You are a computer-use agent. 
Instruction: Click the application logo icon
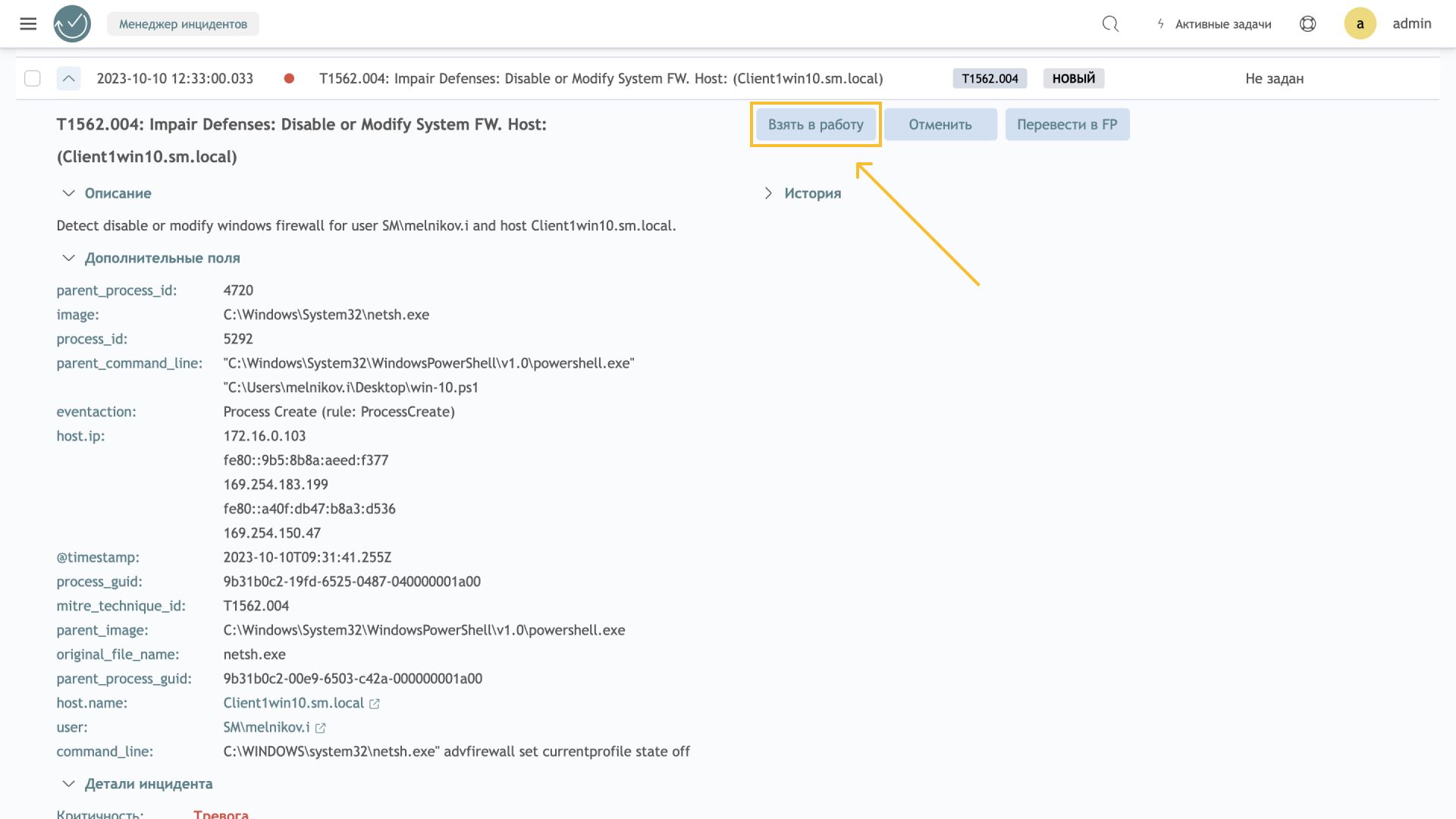tap(72, 24)
